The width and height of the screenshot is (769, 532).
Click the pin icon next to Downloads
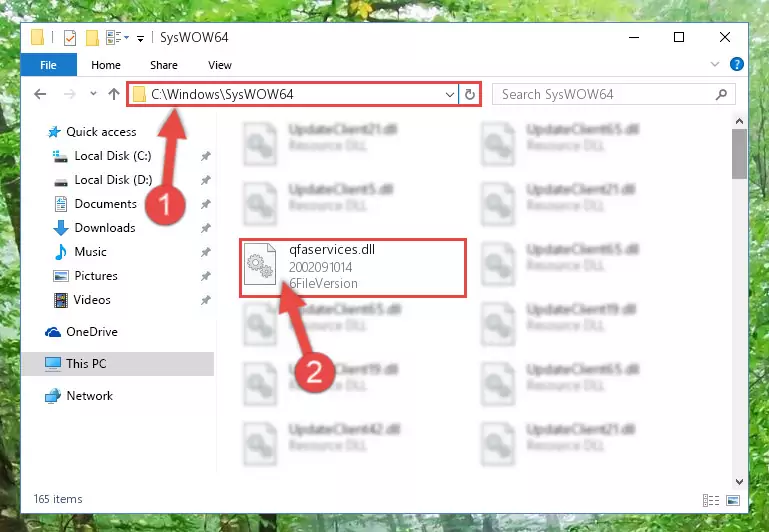tap(205, 228)
